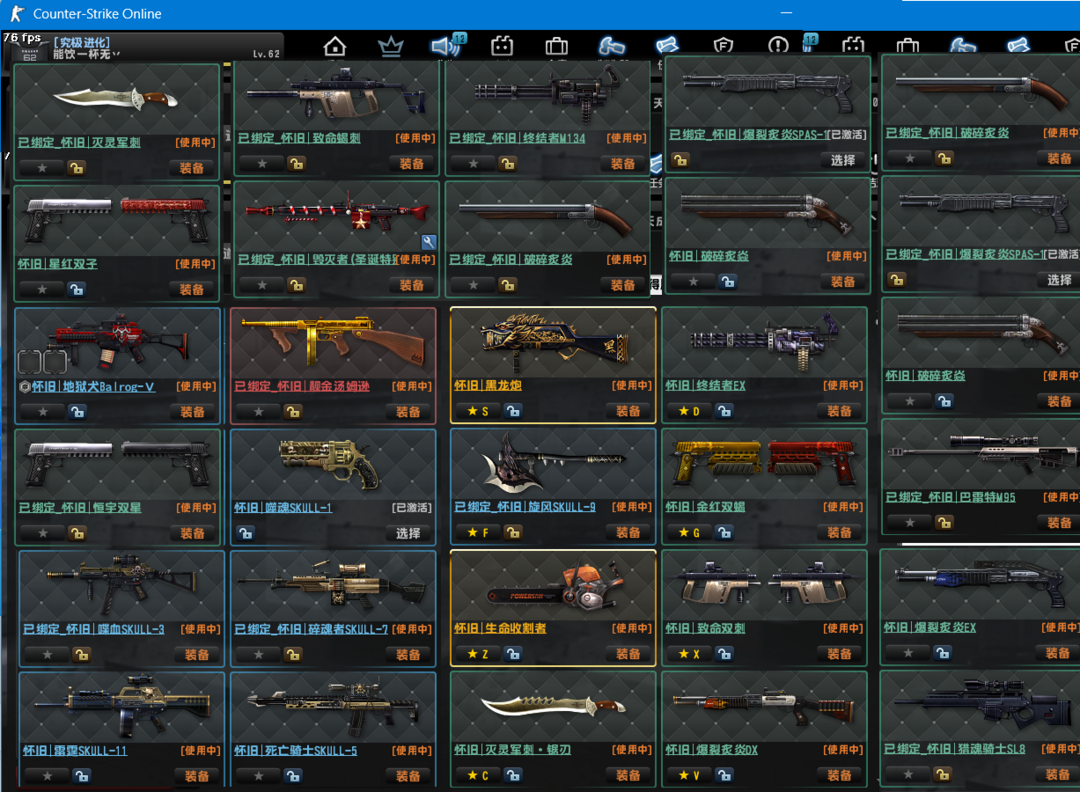1080x792 pixels.
Task: Open the home icon in top navigation
Action: click(335, 47)
